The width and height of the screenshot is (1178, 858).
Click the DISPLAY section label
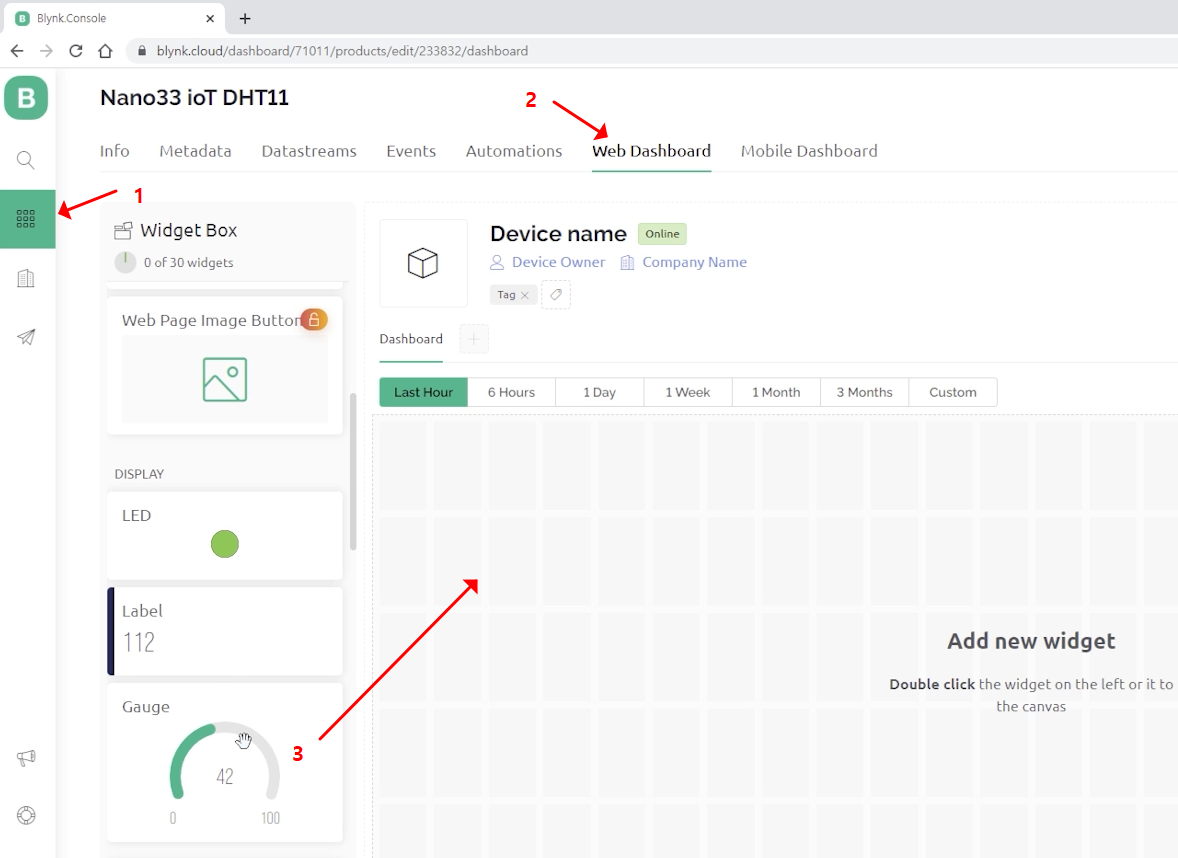pyautogui.click(x=139, y=474)
